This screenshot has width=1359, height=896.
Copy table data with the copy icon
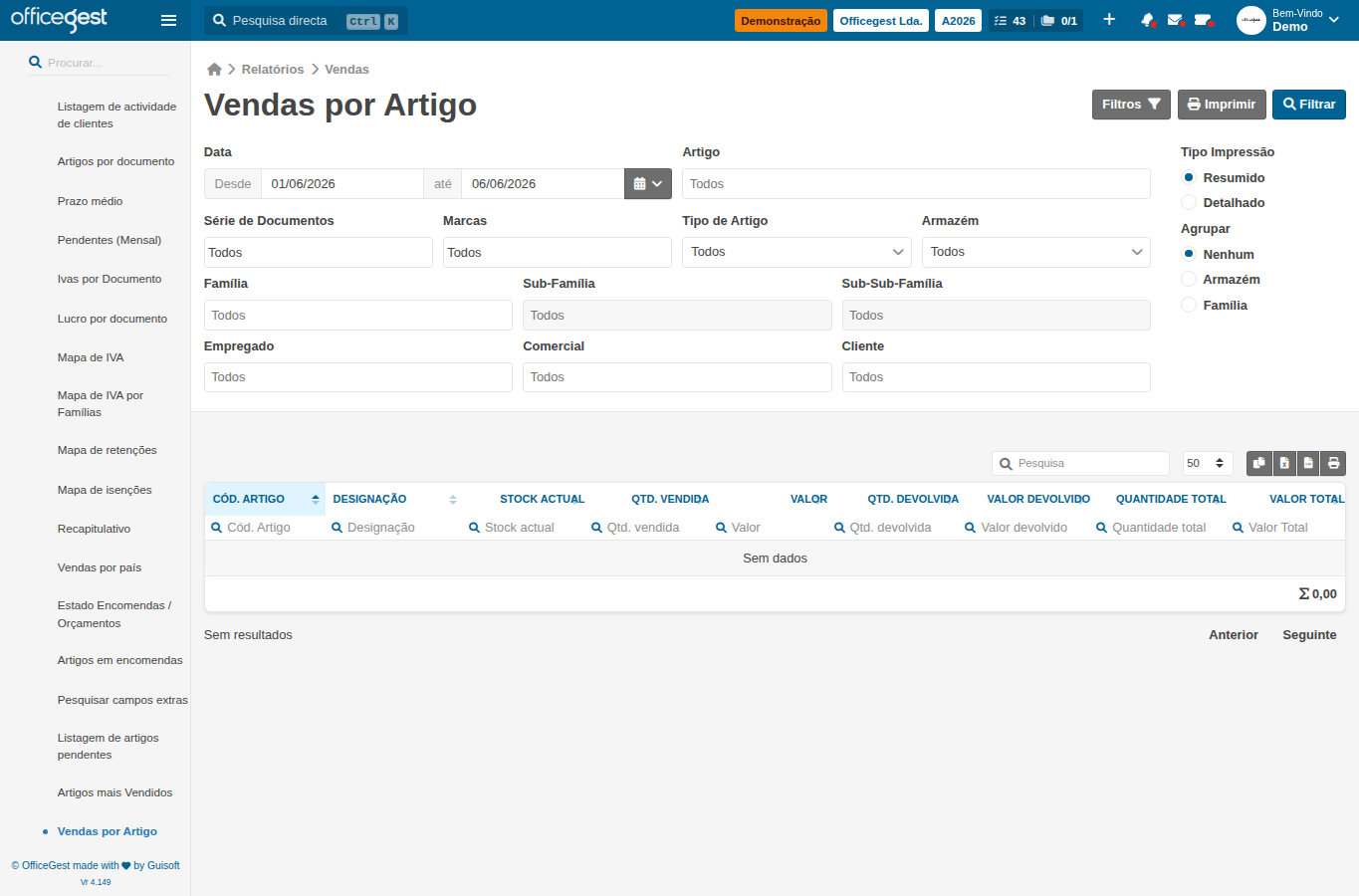pos(1259,463)
